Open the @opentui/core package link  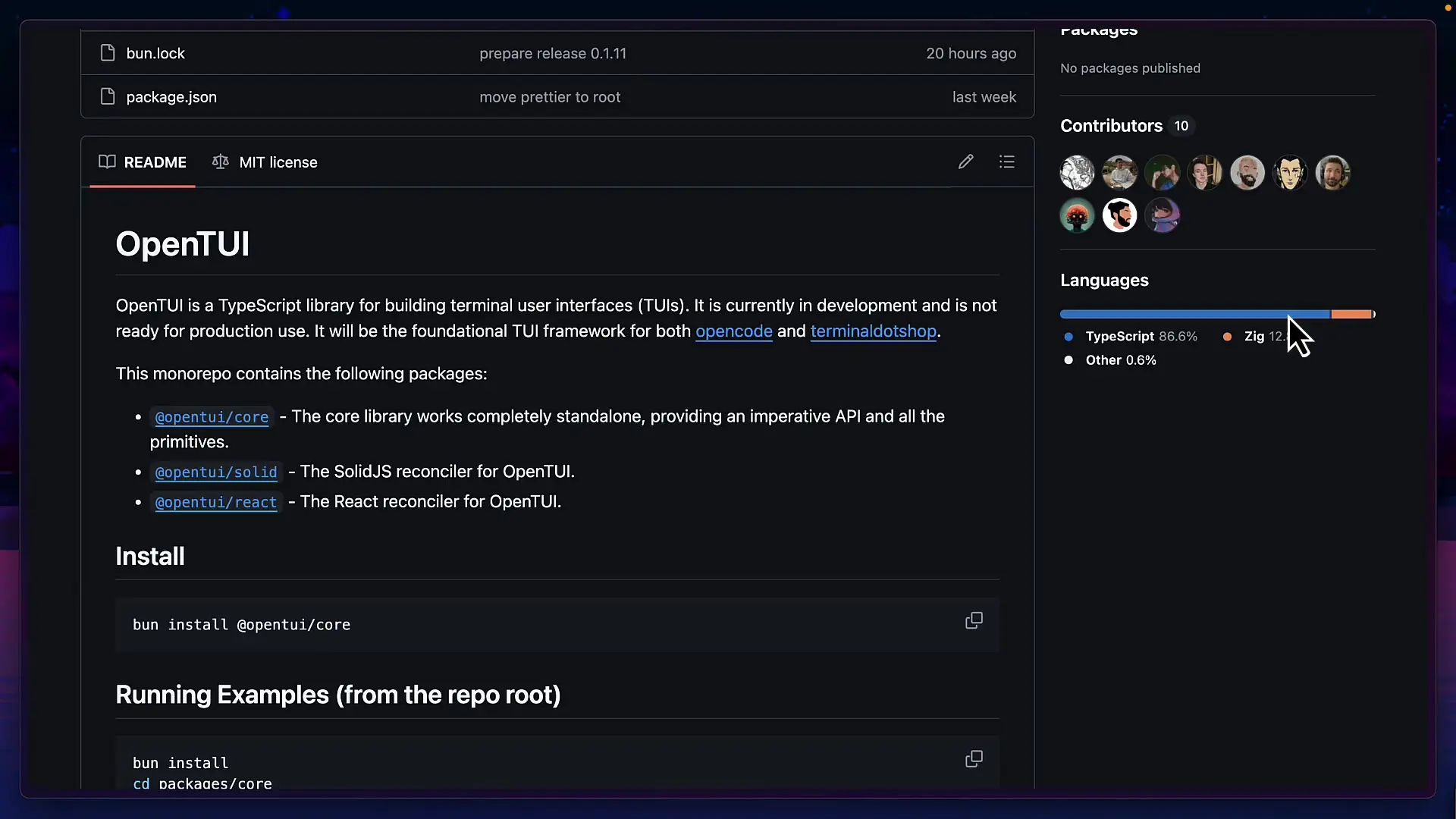click(x=212, y=417)
